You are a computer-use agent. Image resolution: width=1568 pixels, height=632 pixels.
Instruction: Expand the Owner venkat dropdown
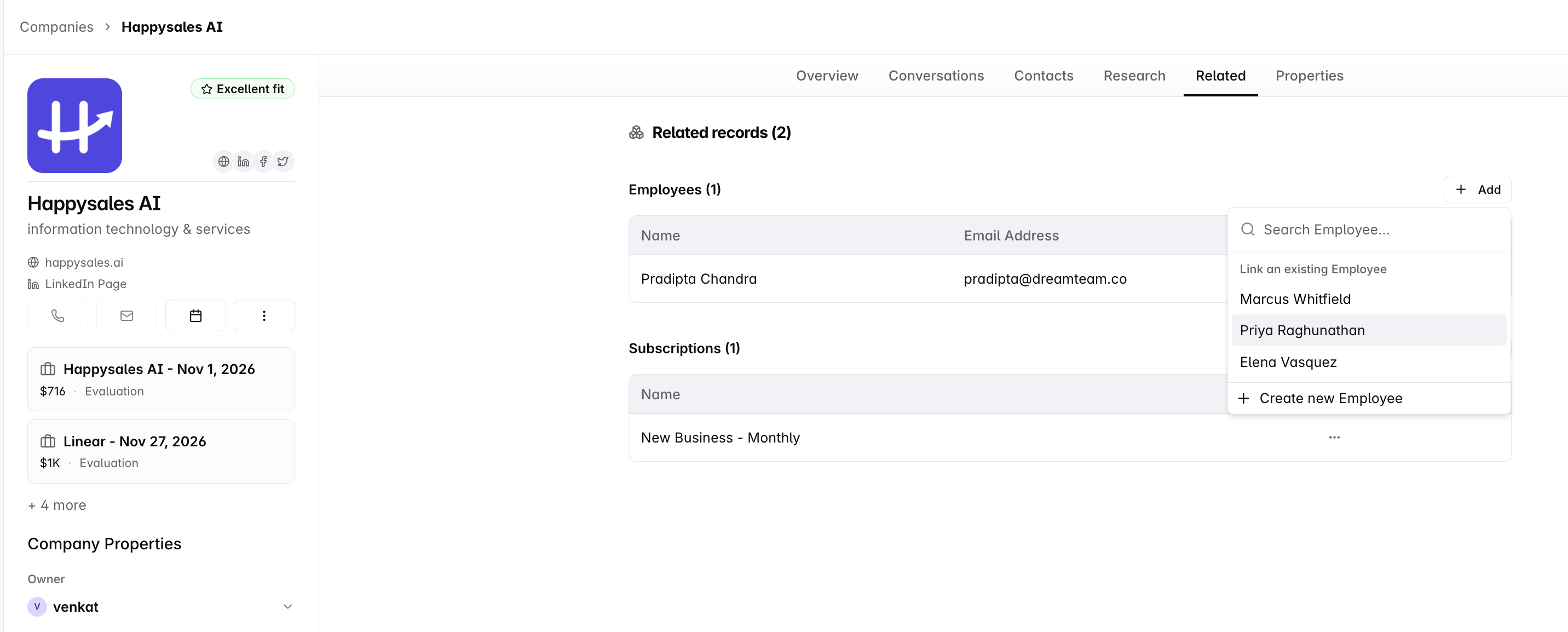tap(288, 606)
